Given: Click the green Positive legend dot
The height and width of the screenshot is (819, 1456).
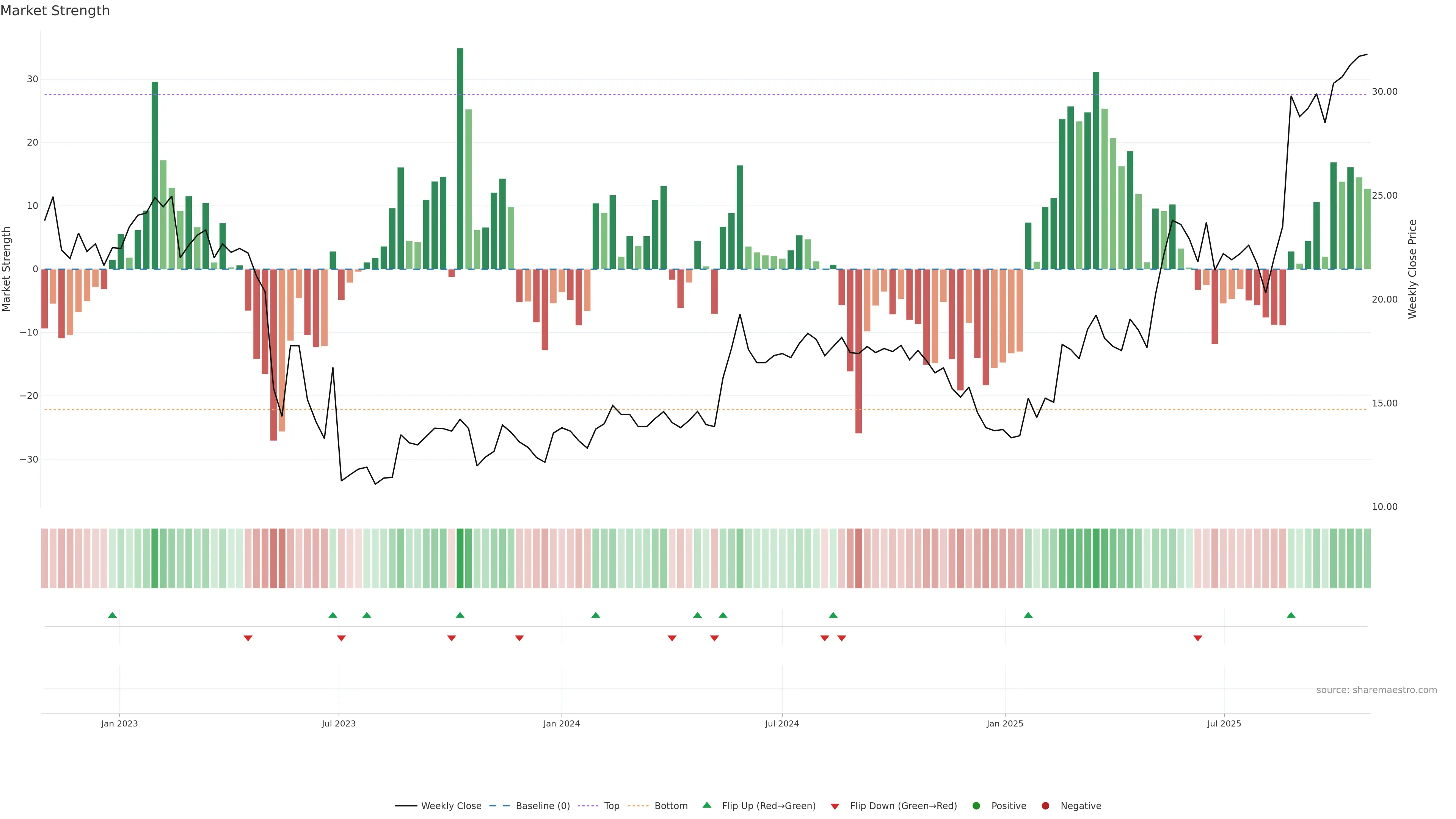Looking at the screenshot, I should click(x=976, y=805).
